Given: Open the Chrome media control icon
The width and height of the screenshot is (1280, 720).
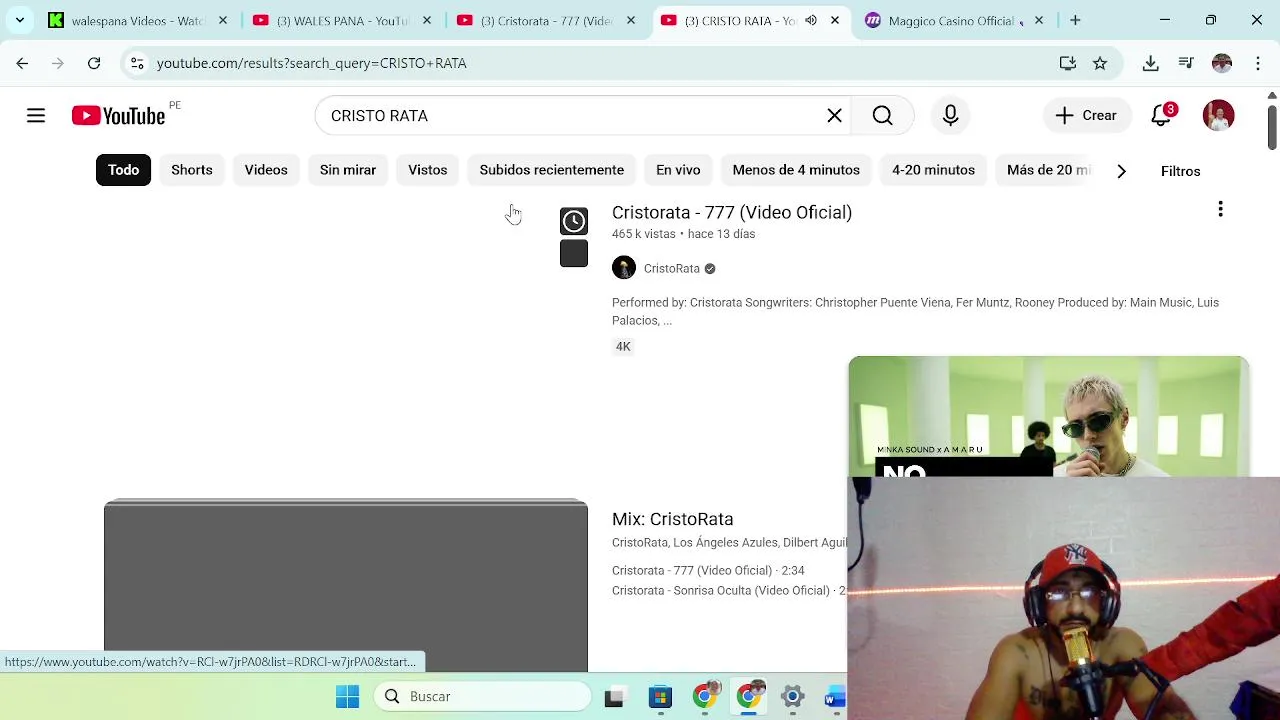Looking at the screenshot, I should (x=1186, y=63).
